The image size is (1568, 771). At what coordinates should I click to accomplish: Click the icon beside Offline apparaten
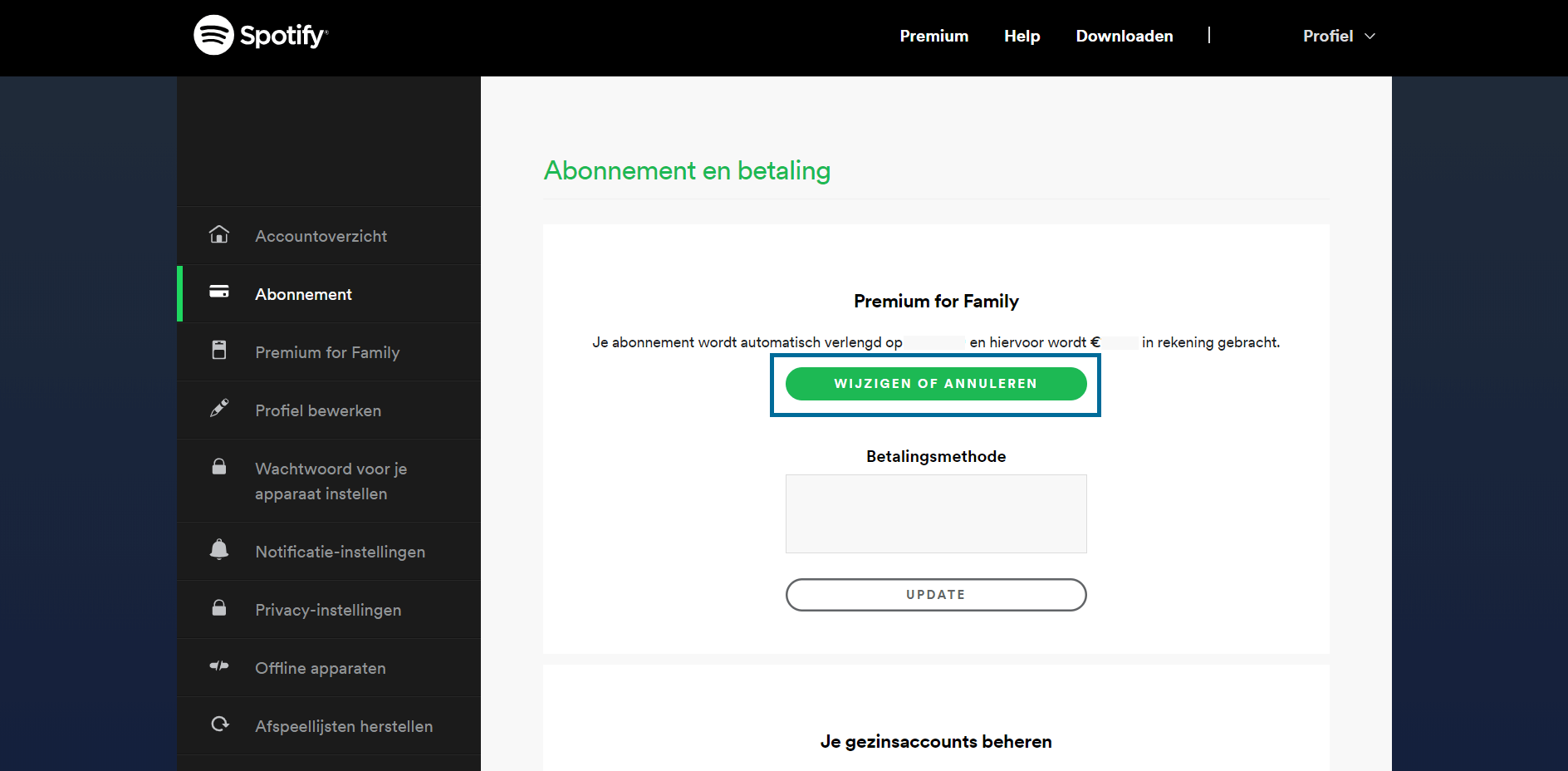tap(219, 665)
